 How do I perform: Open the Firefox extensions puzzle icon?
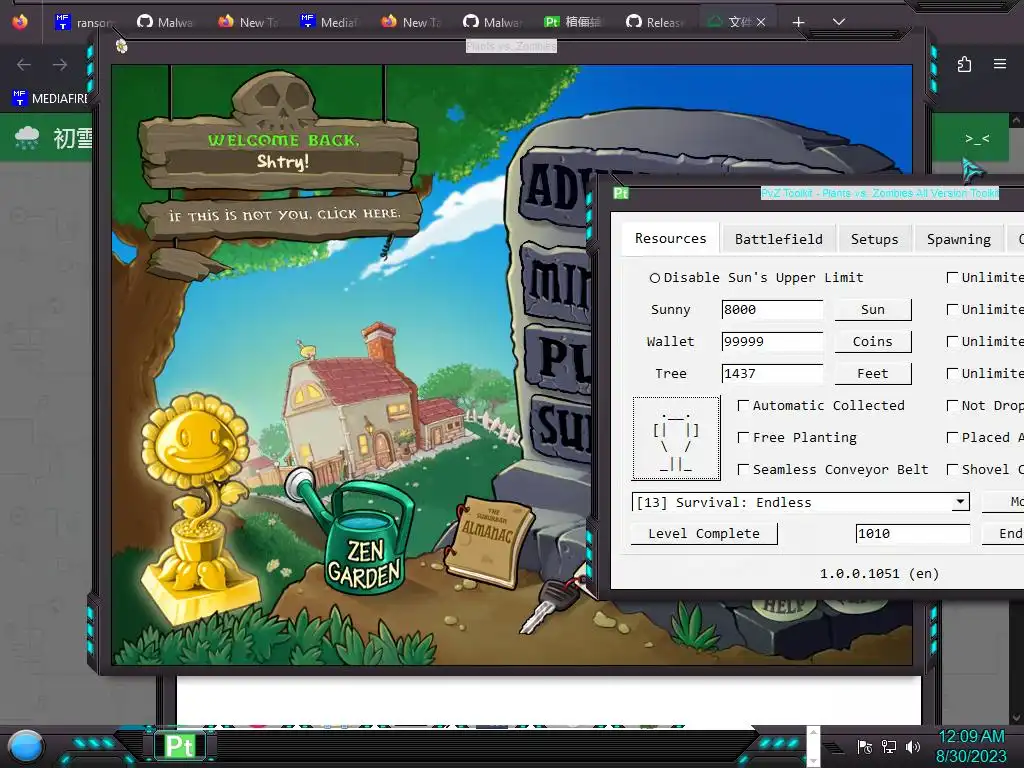tap(964, 64)
